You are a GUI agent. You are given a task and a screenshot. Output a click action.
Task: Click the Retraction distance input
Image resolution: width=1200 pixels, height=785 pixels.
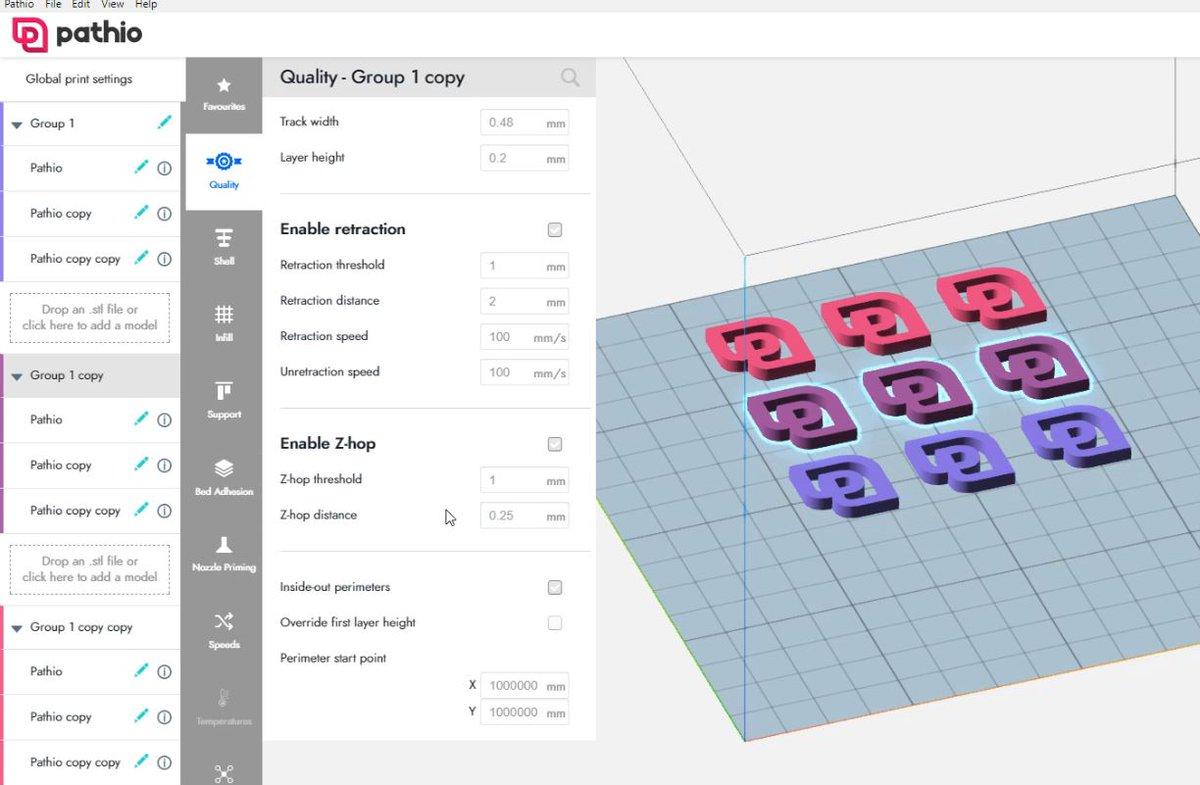click(x=525, y=301)
